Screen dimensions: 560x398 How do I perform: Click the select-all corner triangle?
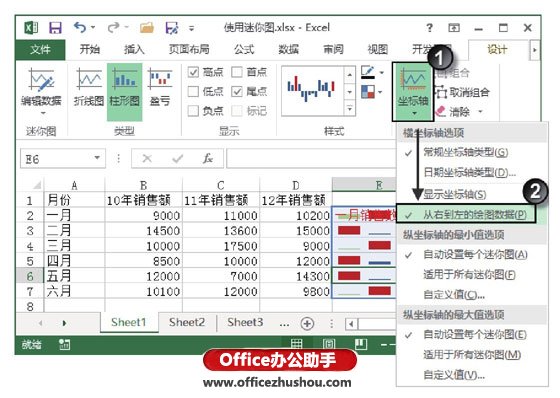[x=37, y=185]
